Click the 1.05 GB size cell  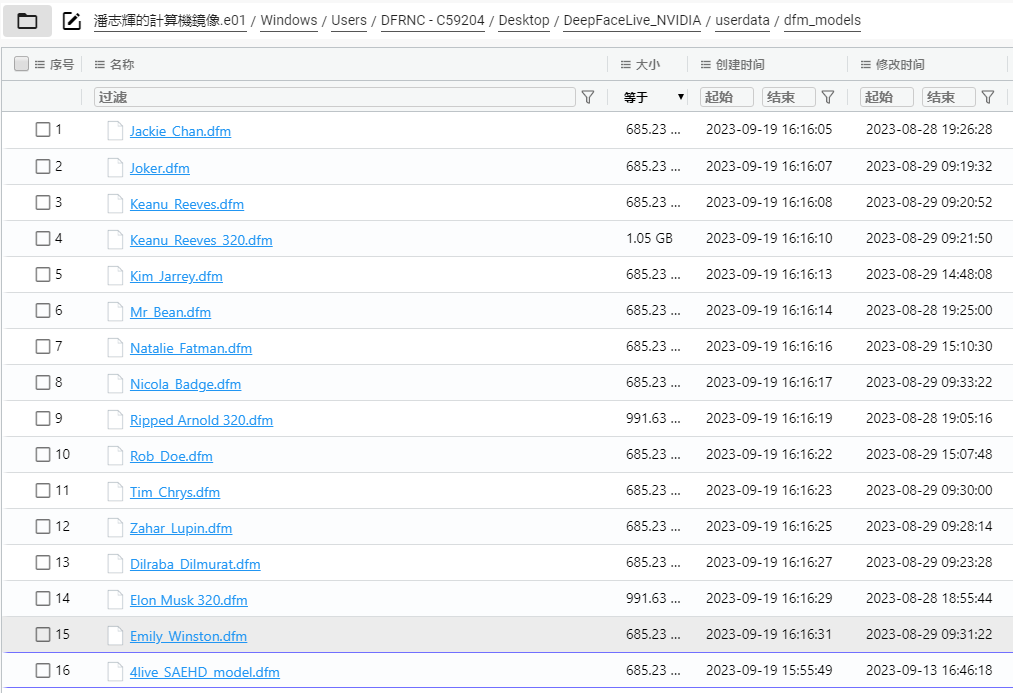(x=649, y=238)
